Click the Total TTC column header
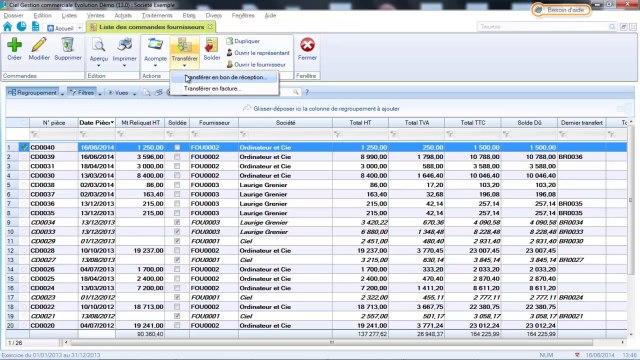640x360 pixels. point(473,123)
